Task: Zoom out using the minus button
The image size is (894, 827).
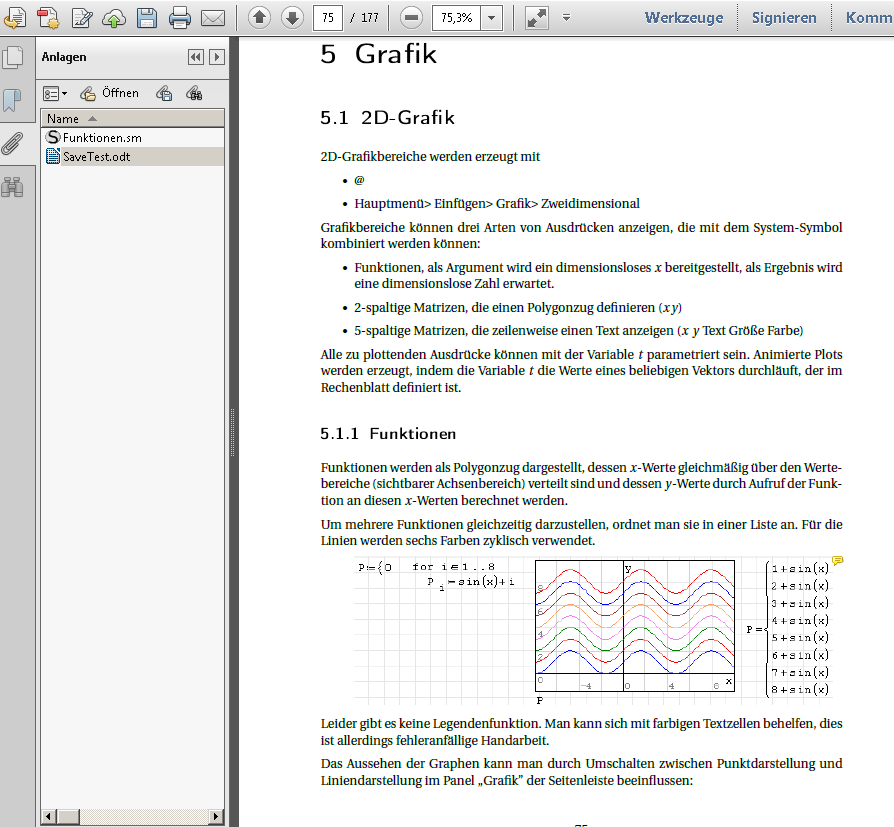Action: (411, 17)
